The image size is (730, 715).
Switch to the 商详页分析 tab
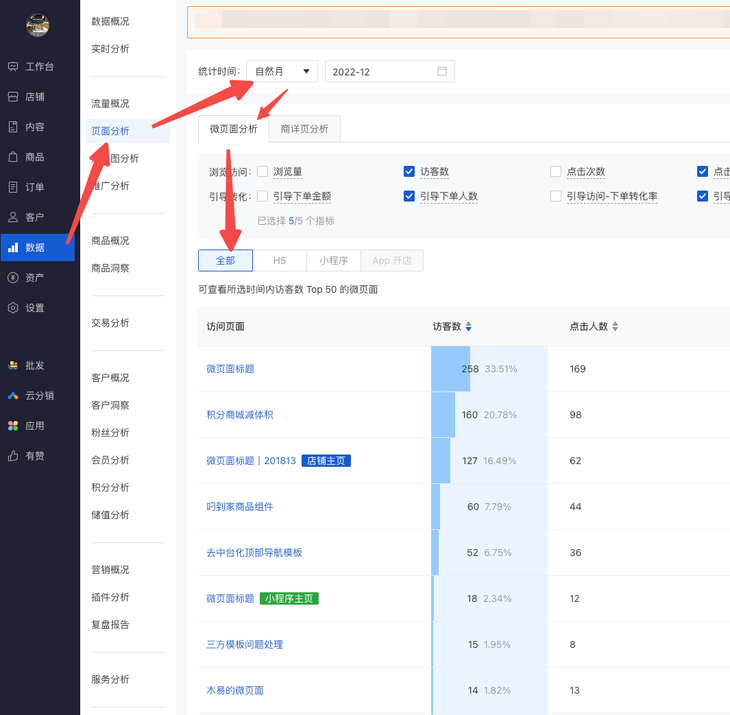point(304,129)
